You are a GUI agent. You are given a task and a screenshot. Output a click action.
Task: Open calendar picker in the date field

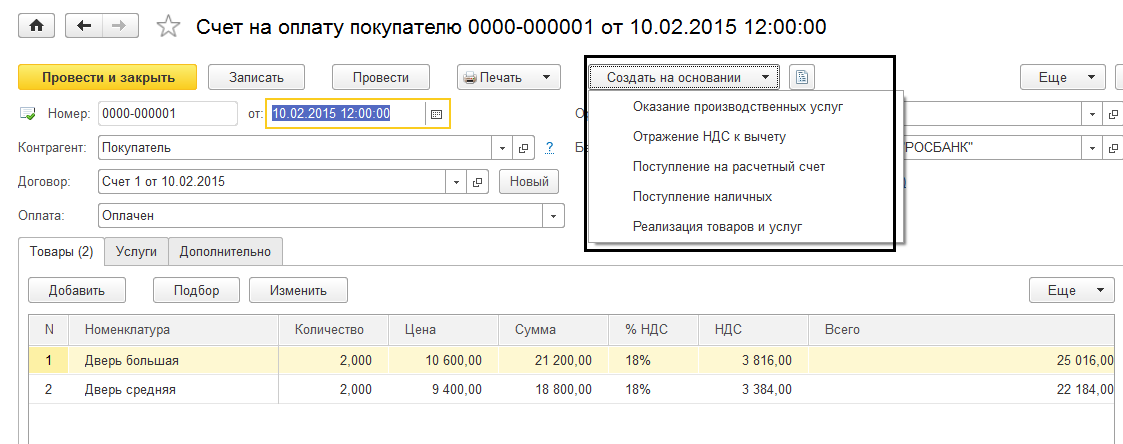click(436, 114)
